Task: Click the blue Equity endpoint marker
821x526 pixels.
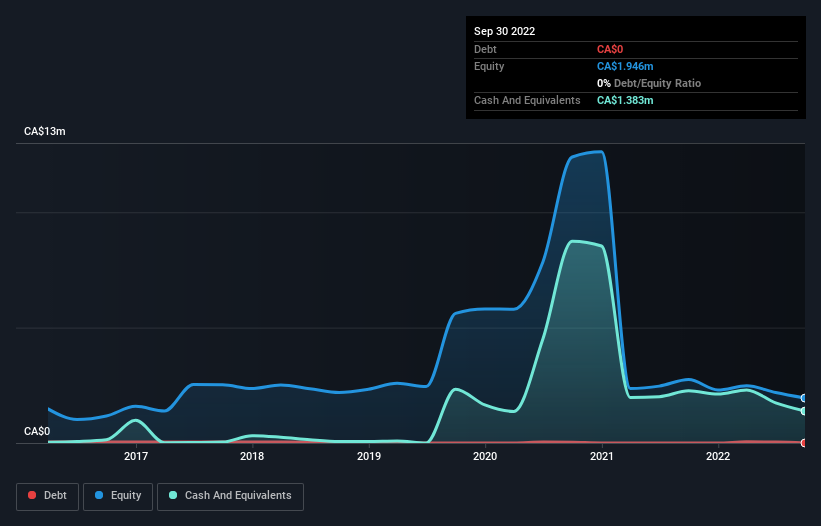Action: (804, 398)
